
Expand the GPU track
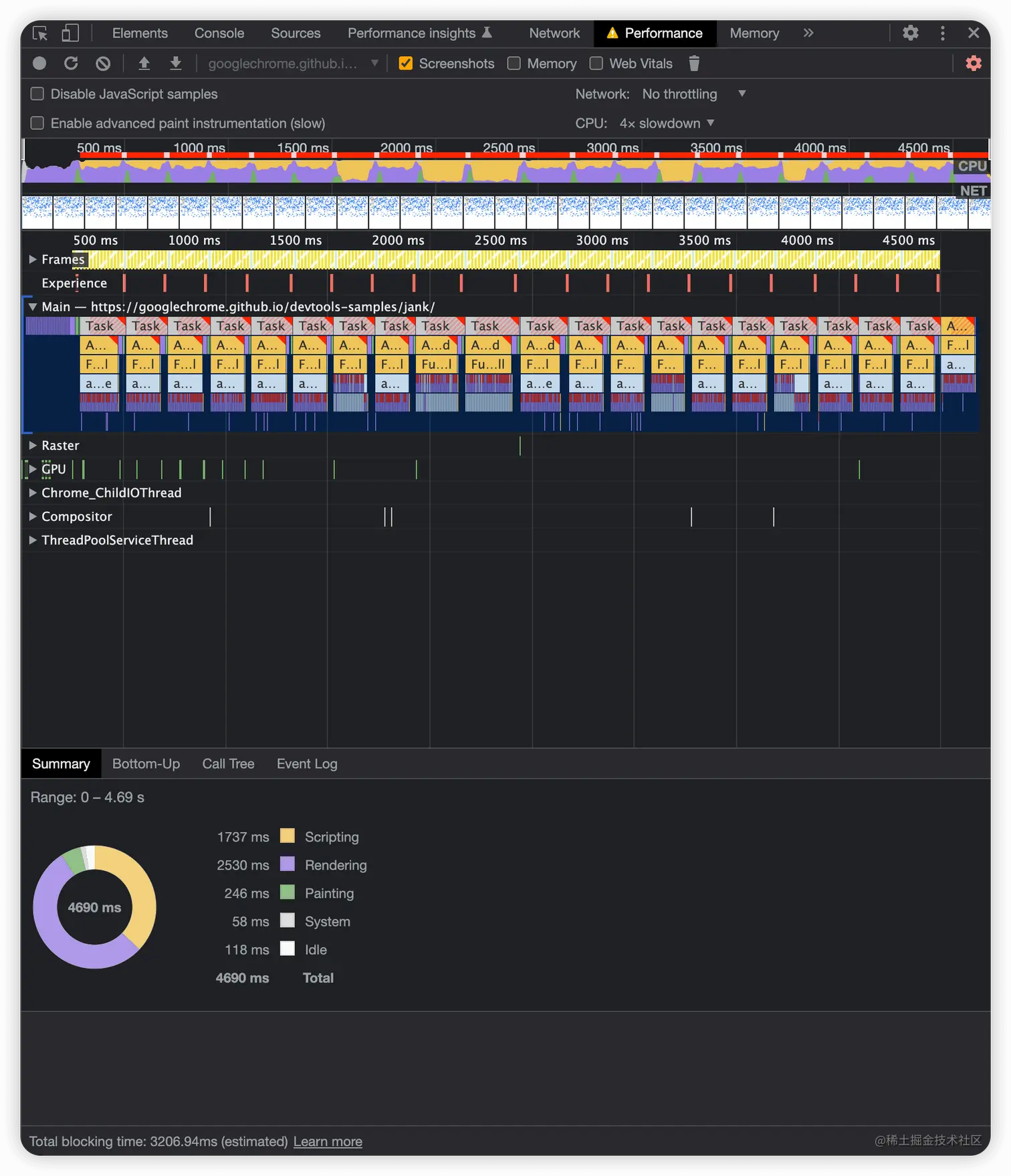pos(32,469)
